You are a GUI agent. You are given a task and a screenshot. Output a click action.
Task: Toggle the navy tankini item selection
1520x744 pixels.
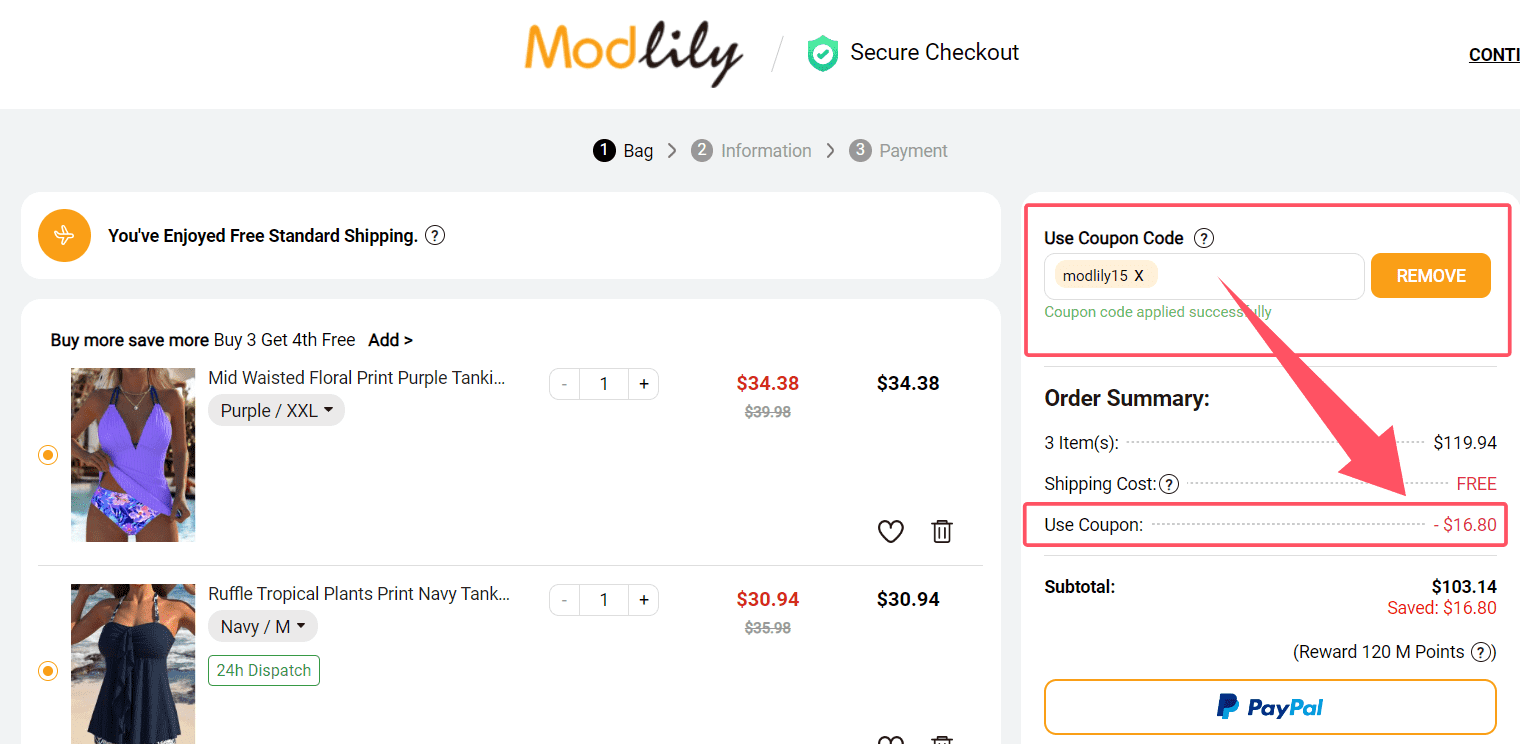[48, 670]
